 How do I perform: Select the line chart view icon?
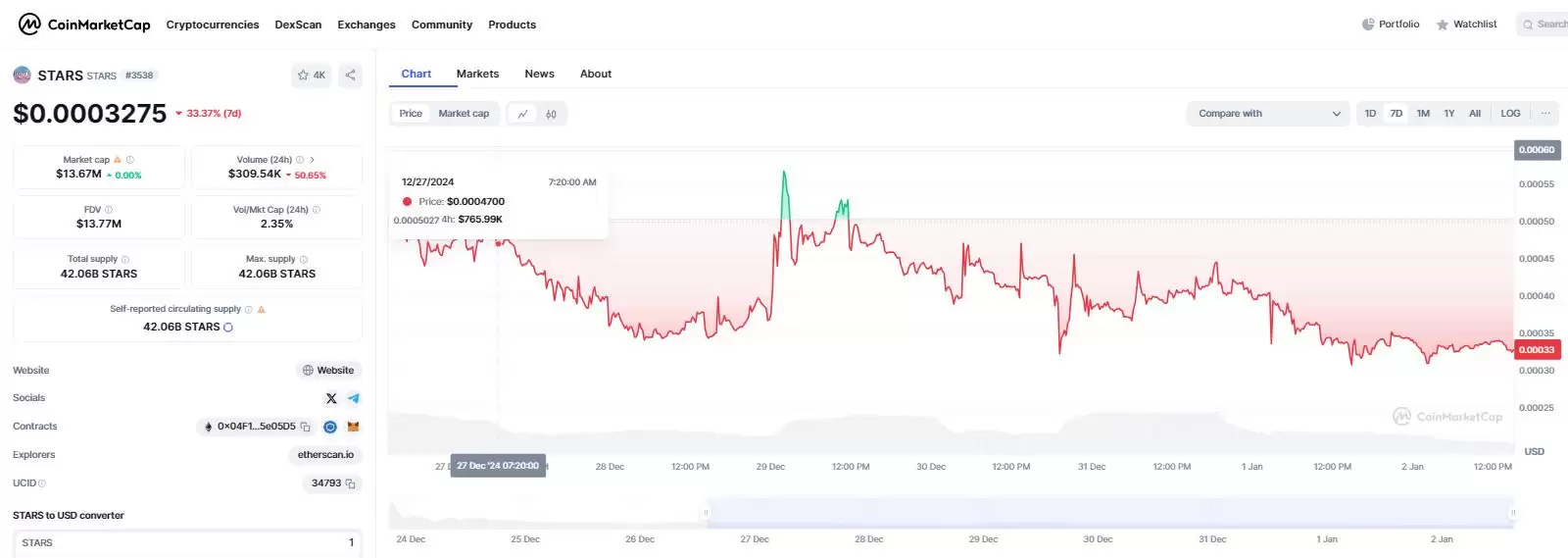point(522,114)
